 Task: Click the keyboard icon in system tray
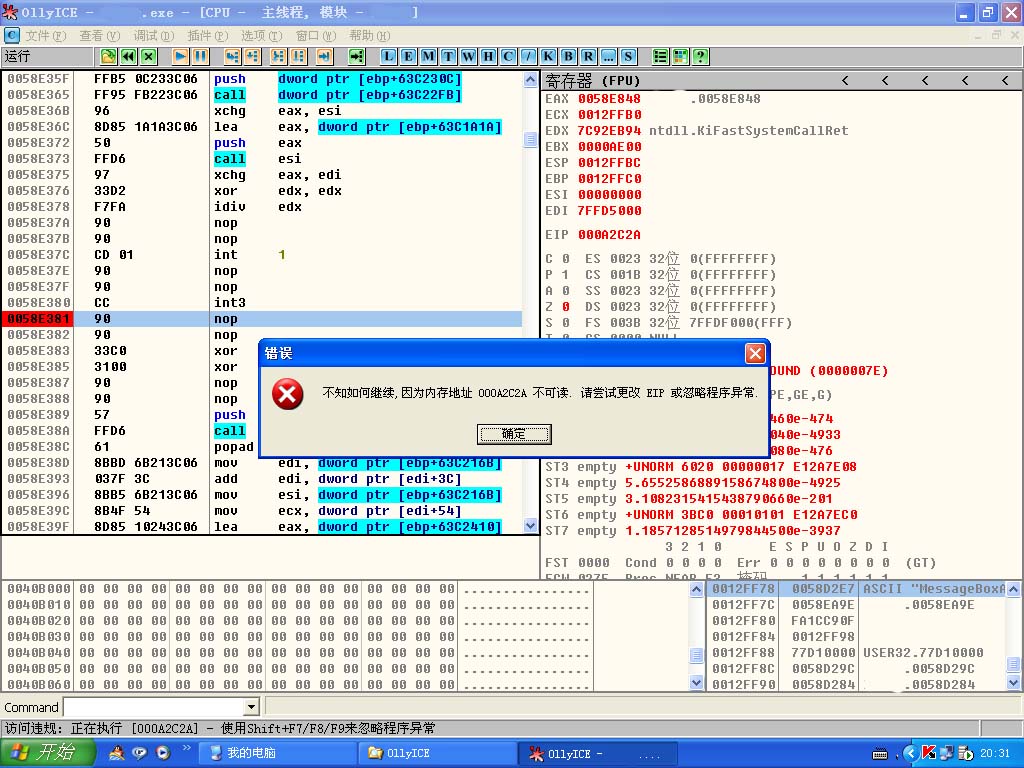pyautogui.click(x=880, y=754)
